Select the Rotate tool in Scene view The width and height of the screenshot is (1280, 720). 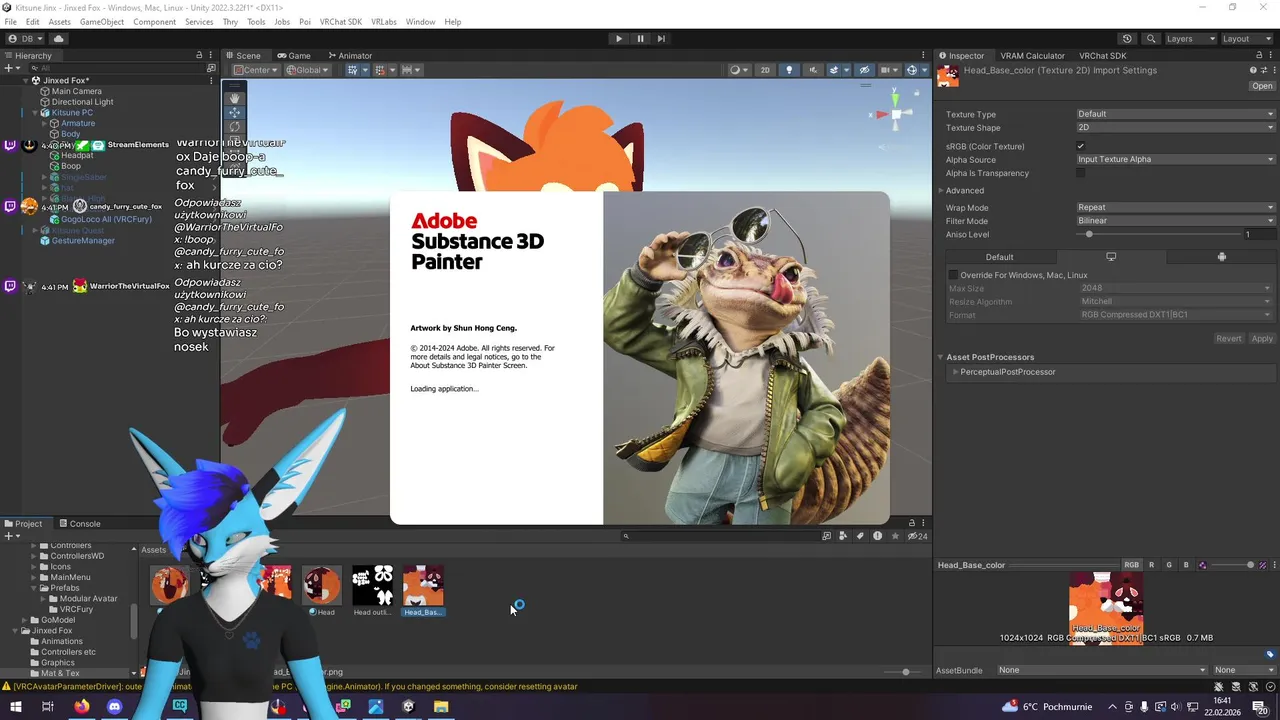pyautogui.click(x=235, y=127)
